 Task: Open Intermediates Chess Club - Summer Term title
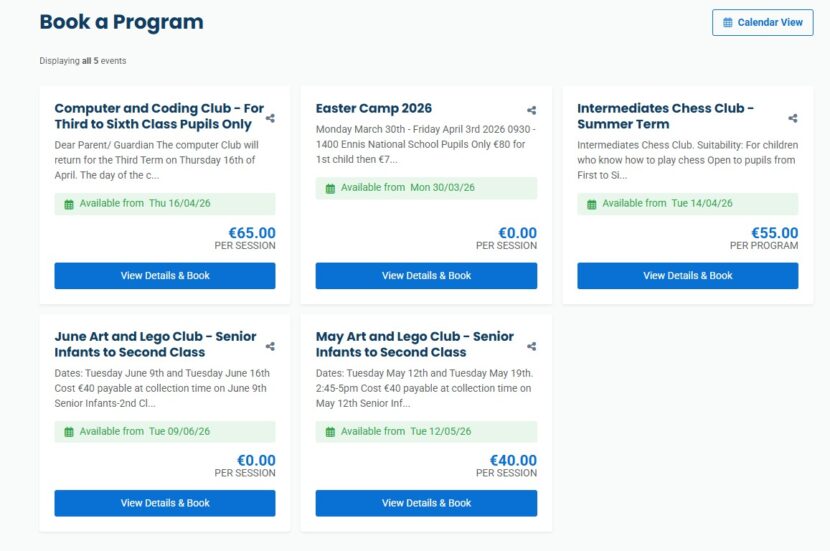665,116
